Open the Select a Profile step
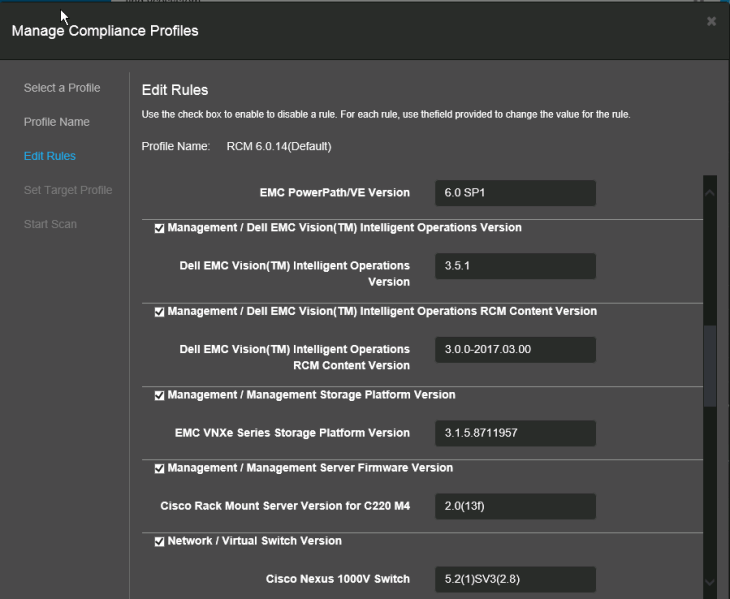 (62, 88)
